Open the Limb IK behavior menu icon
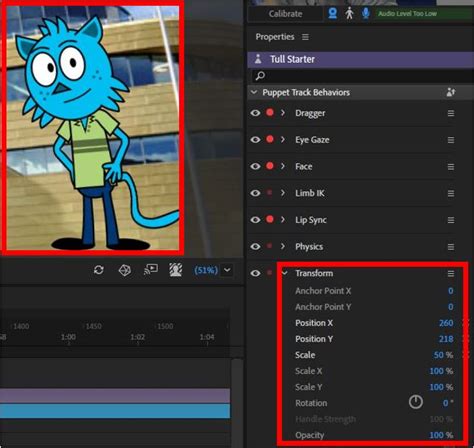The width and height of the screenshot is (474, 448). [x=451, y=193]
